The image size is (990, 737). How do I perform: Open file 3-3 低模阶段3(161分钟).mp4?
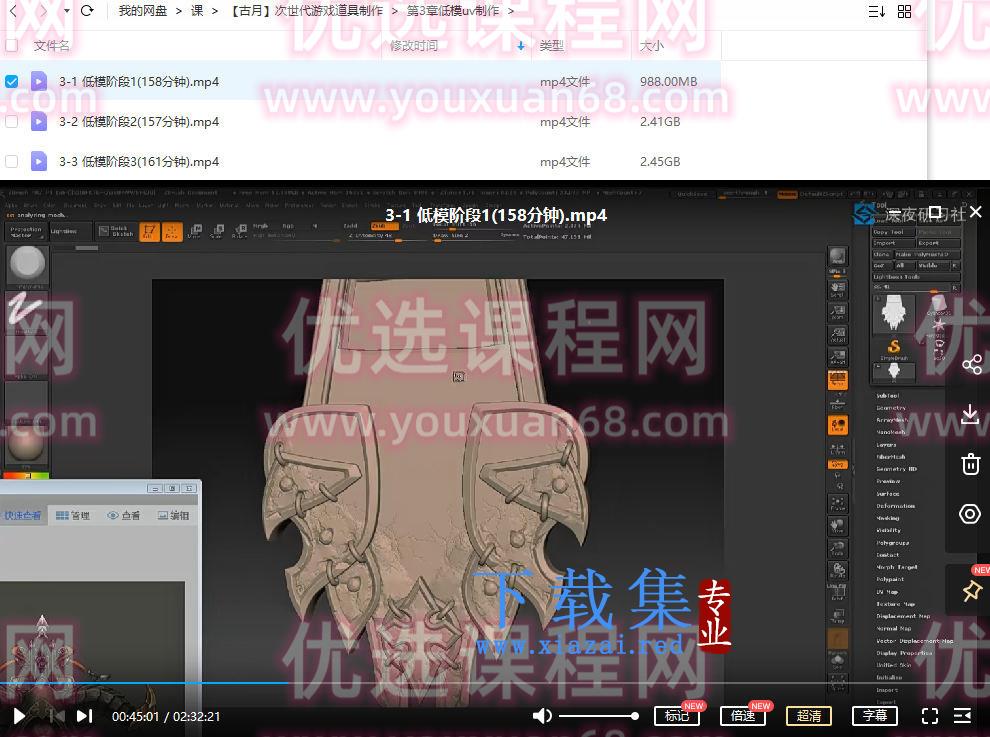139,161
